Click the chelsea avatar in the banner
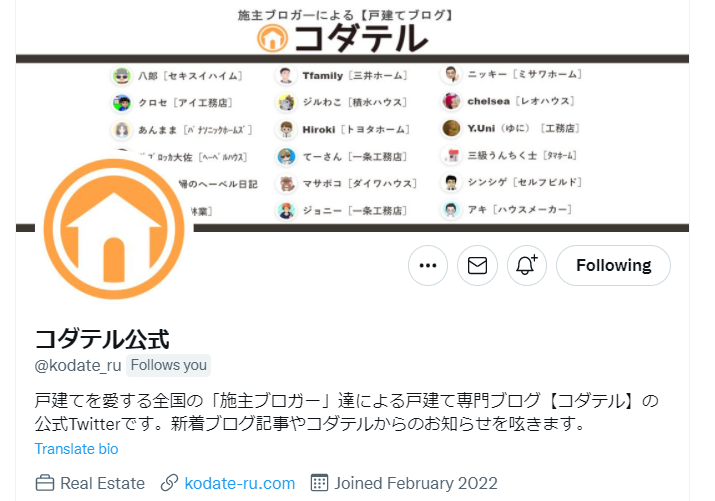Screen dimensions: 715x501 (451, 101)
